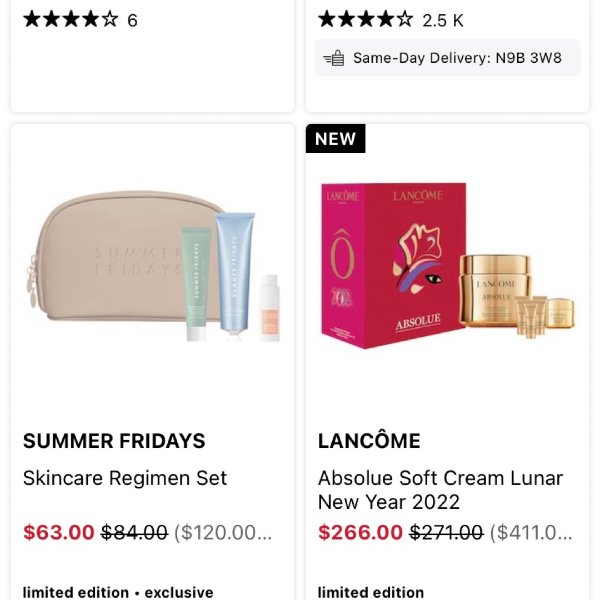This screenshot has width=600, height=600.
Task: Click the LANCÔME brand name
Action: pos(369,441)
